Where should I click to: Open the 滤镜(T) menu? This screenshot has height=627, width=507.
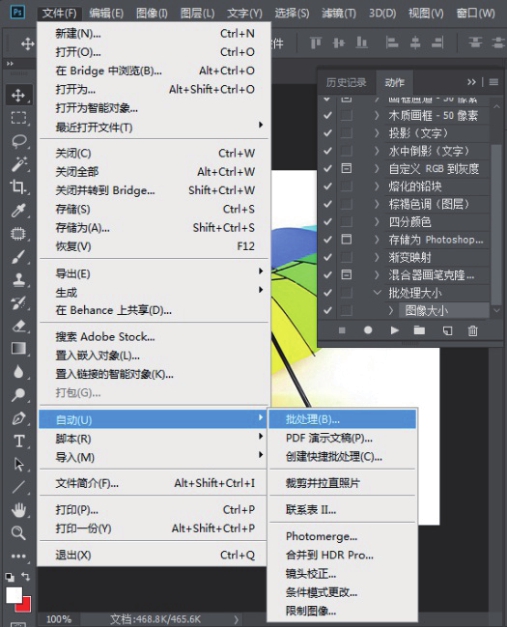point(339,13)
